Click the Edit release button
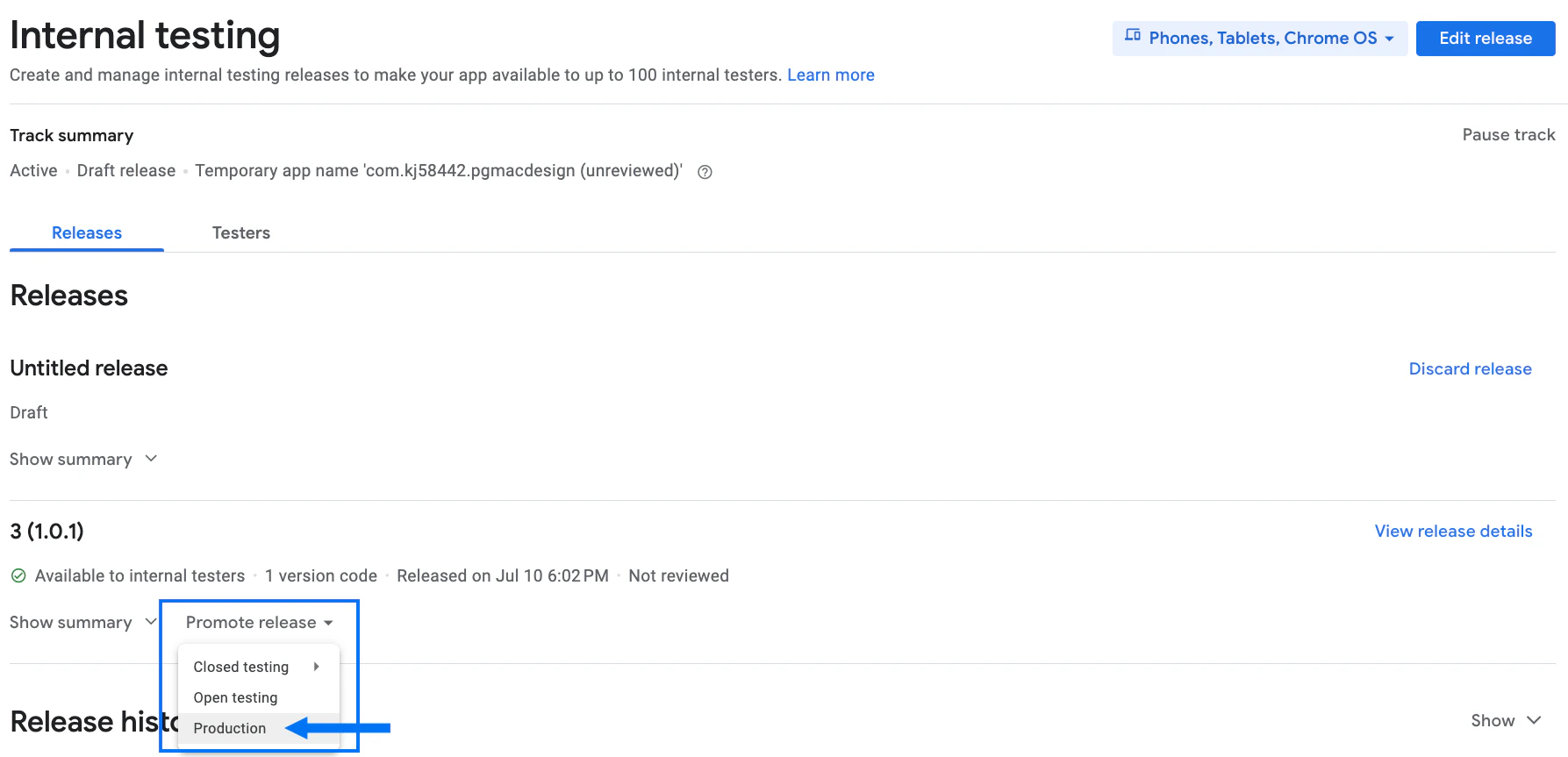 tap(1485, 38)
